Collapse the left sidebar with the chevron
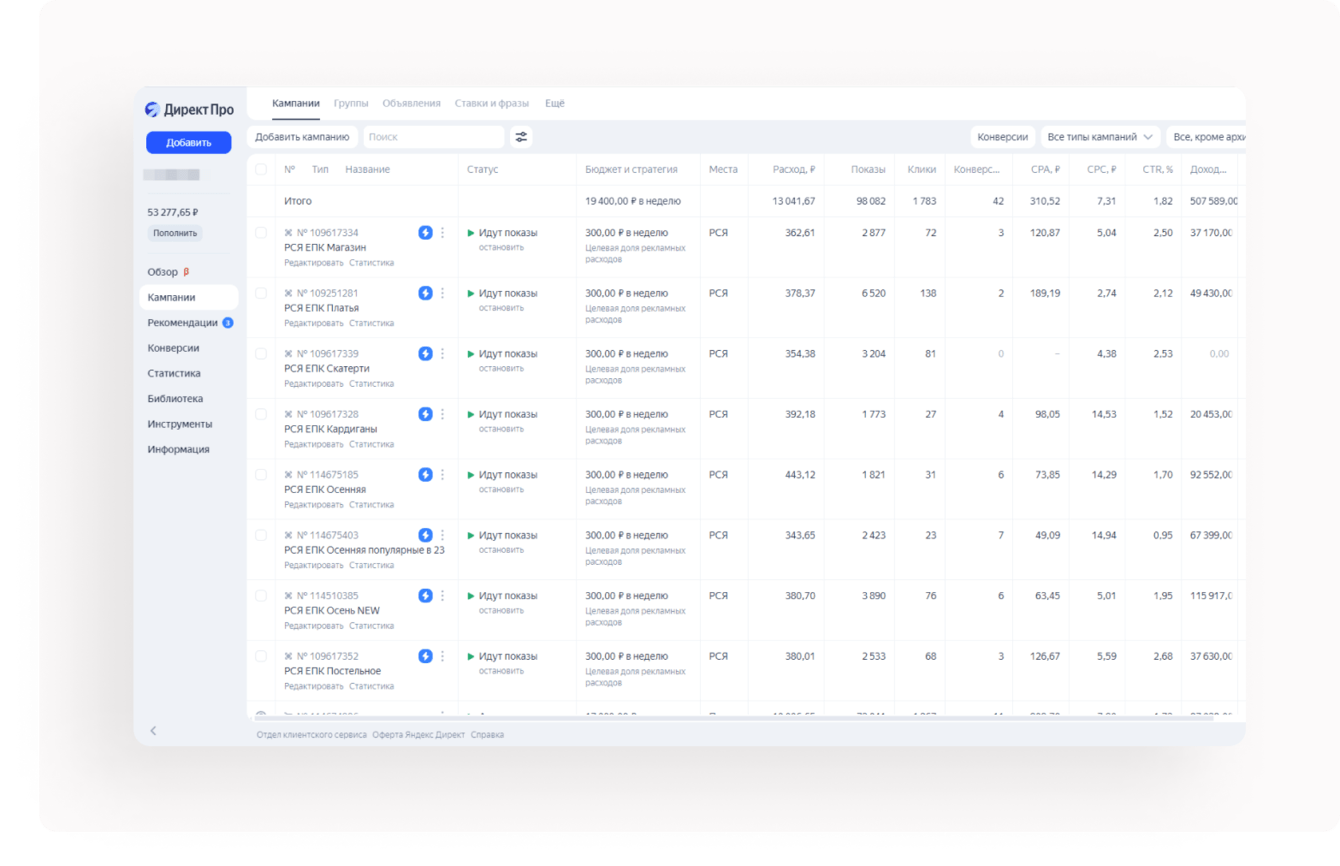The height and width of the screenshot is (866, 1340). tap(153, 731)
